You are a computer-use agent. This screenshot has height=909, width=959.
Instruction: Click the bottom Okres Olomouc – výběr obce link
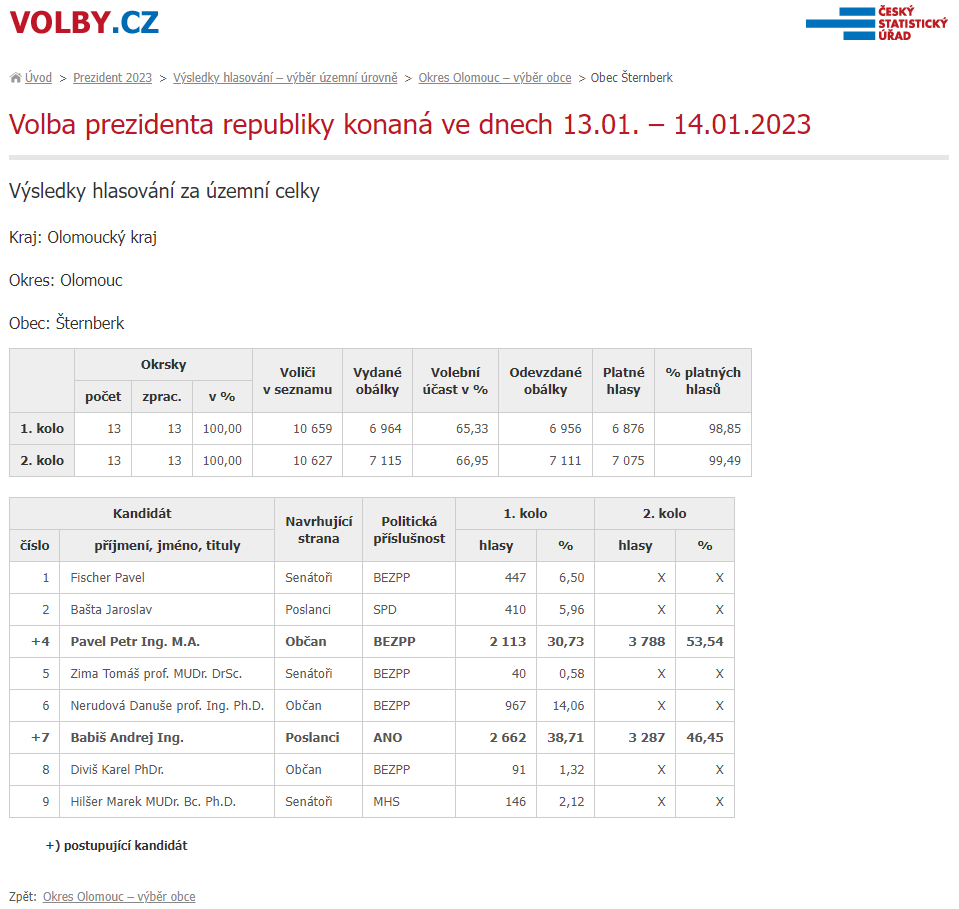pyautogui.click(x=119, y=897)
